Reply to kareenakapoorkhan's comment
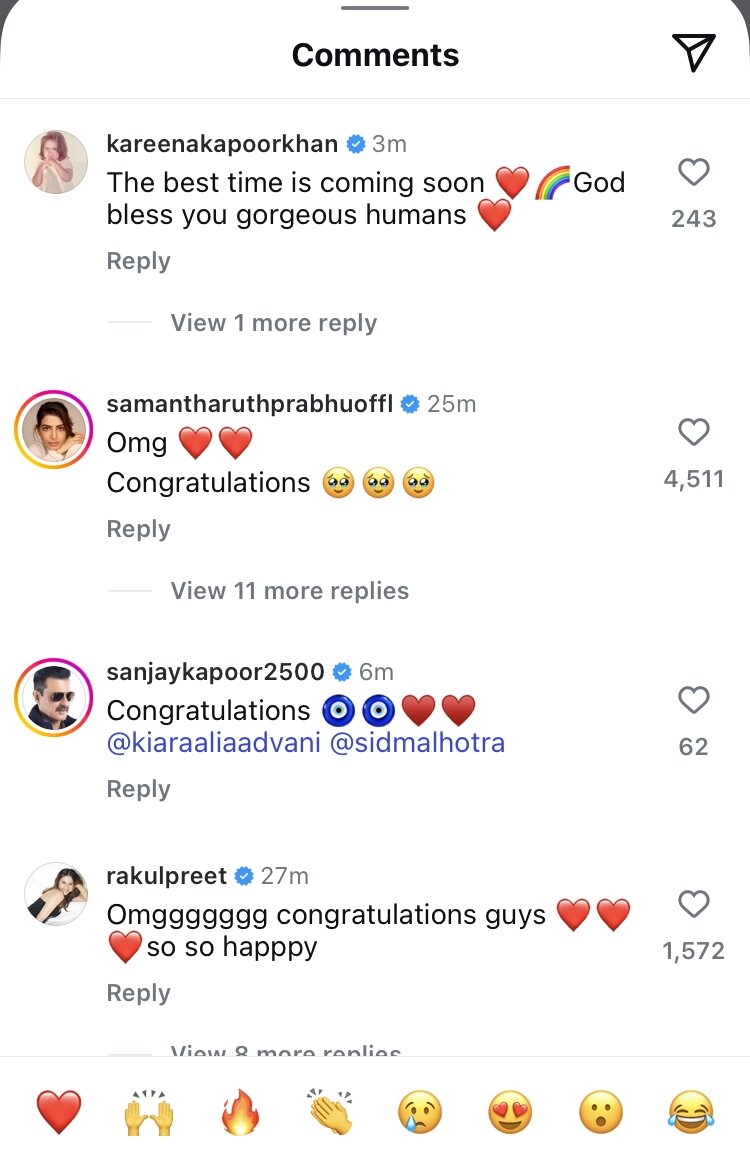This screenshot has width=750, height=1156. [138, 261]
